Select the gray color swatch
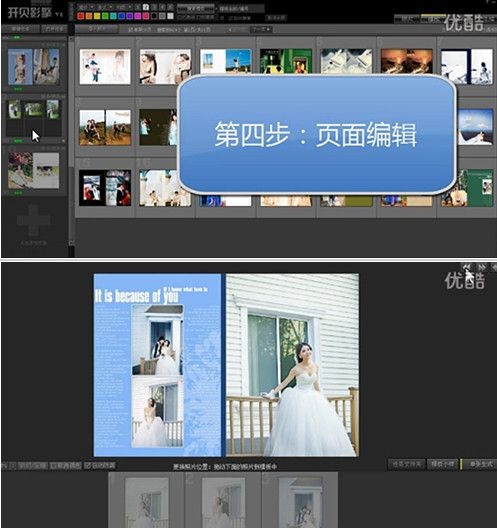 tap(162, 16)
